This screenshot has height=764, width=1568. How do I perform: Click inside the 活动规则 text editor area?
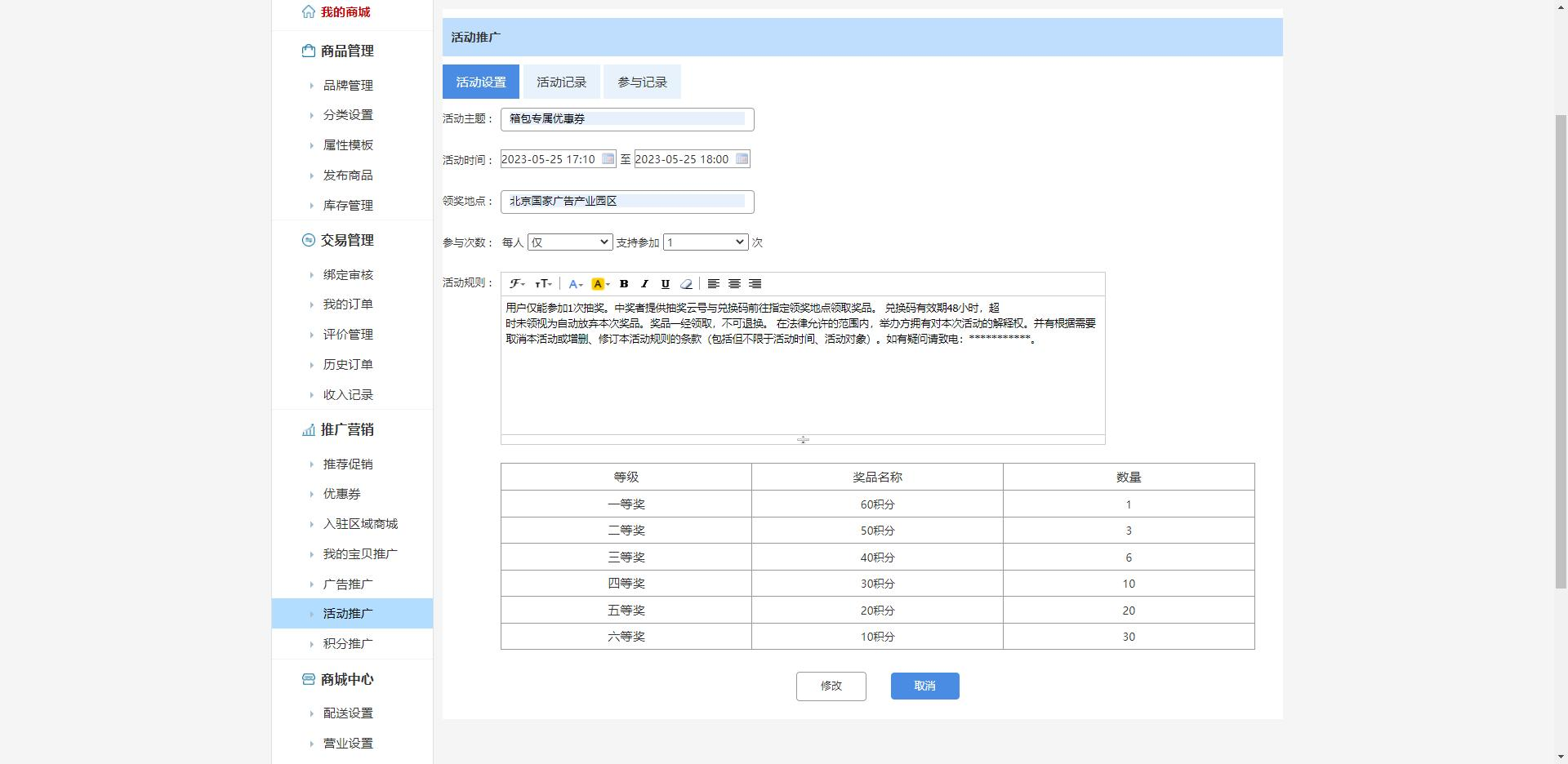[x=803, y=365]
